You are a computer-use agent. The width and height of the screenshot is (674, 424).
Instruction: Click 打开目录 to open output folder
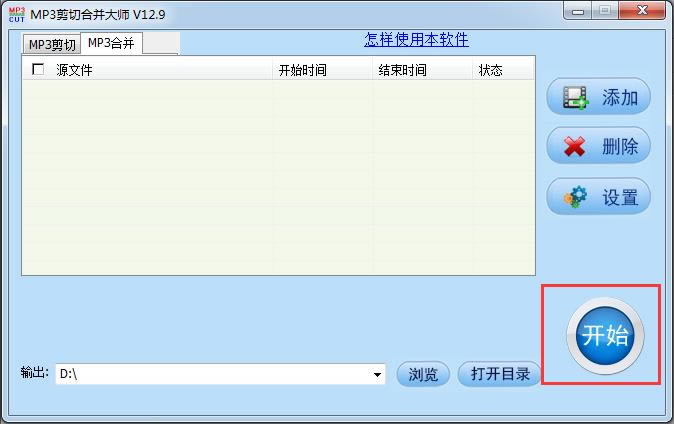click(x=499, y=374)
